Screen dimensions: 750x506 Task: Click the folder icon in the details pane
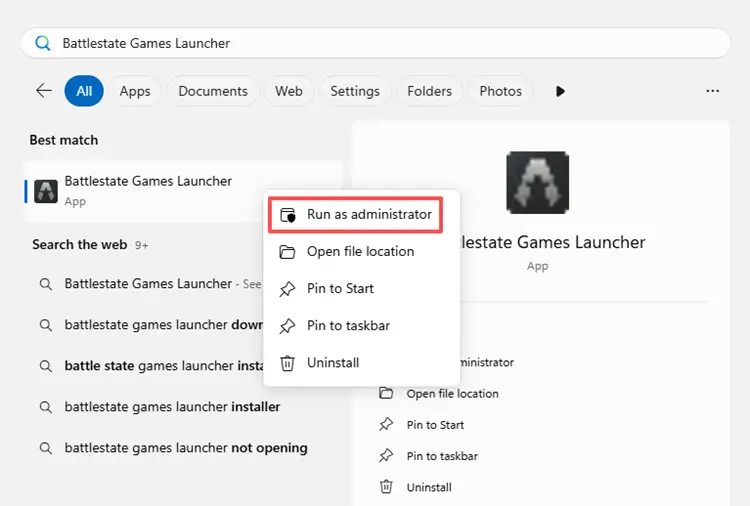click(x=386, y=393)
